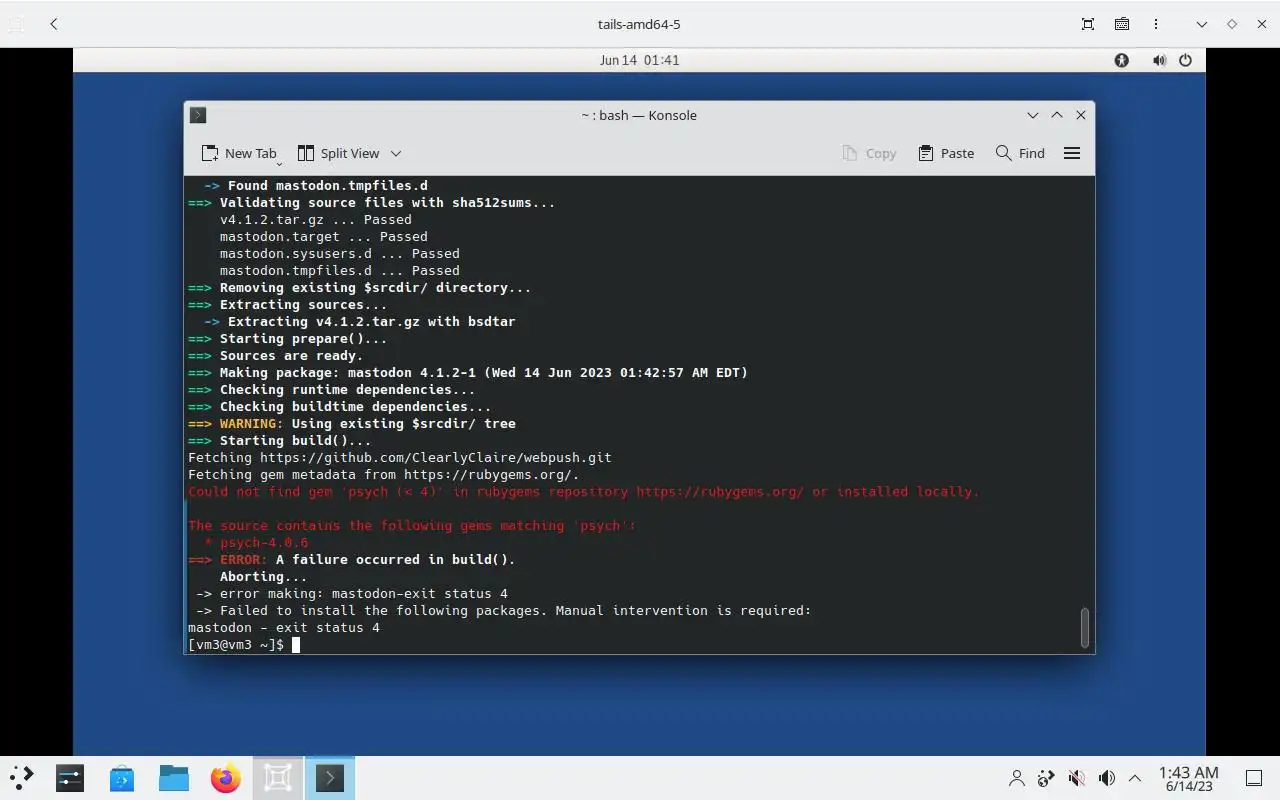Open System Settings from the taskbar
The height and width of the screenshot is (800, 1280).
[x=70, y=778]
